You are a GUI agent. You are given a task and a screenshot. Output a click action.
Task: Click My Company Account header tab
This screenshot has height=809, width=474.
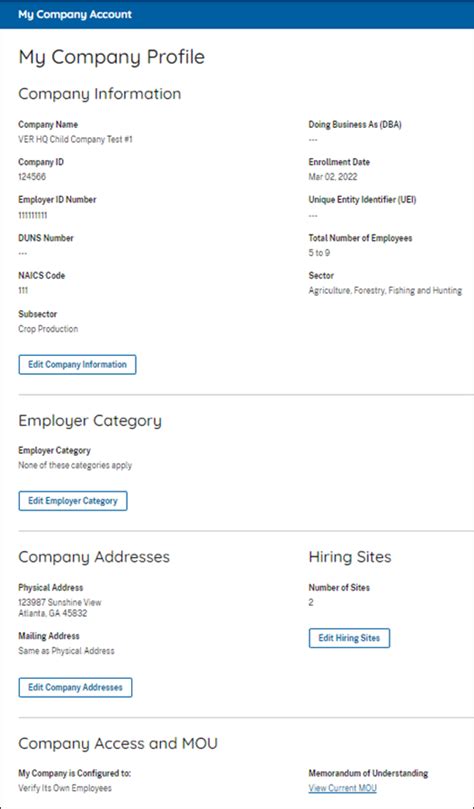pyautogui.click(x=75, y=14)
